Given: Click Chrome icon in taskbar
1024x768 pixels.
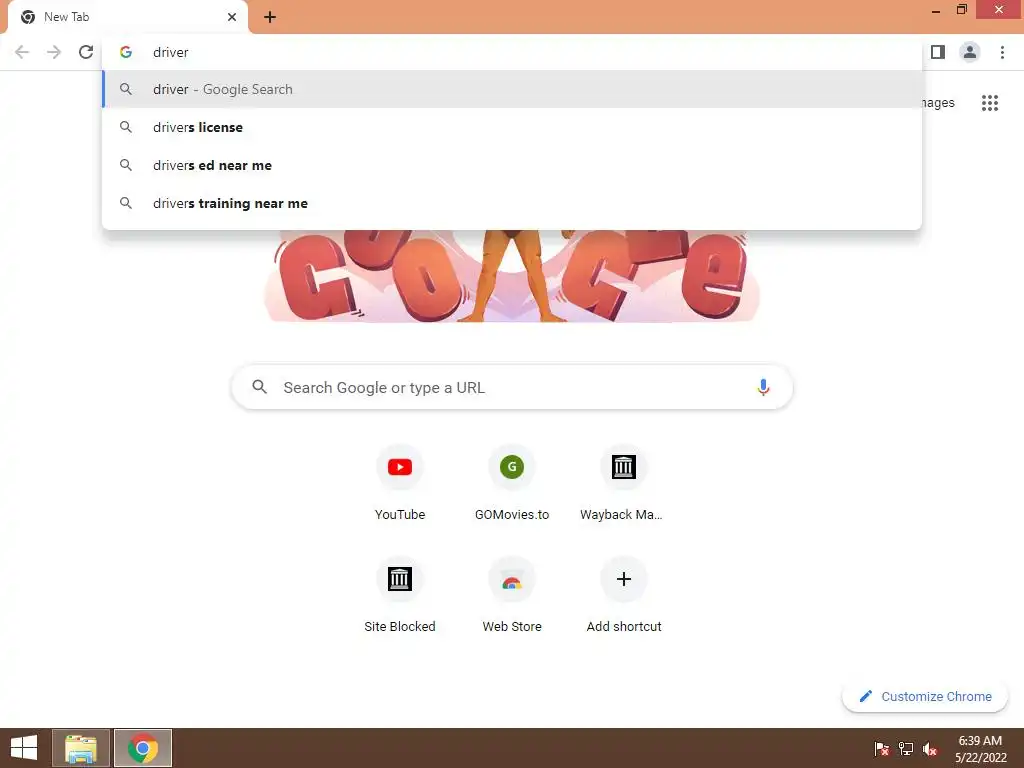Looking at the screenshot, I should [143, 748].
